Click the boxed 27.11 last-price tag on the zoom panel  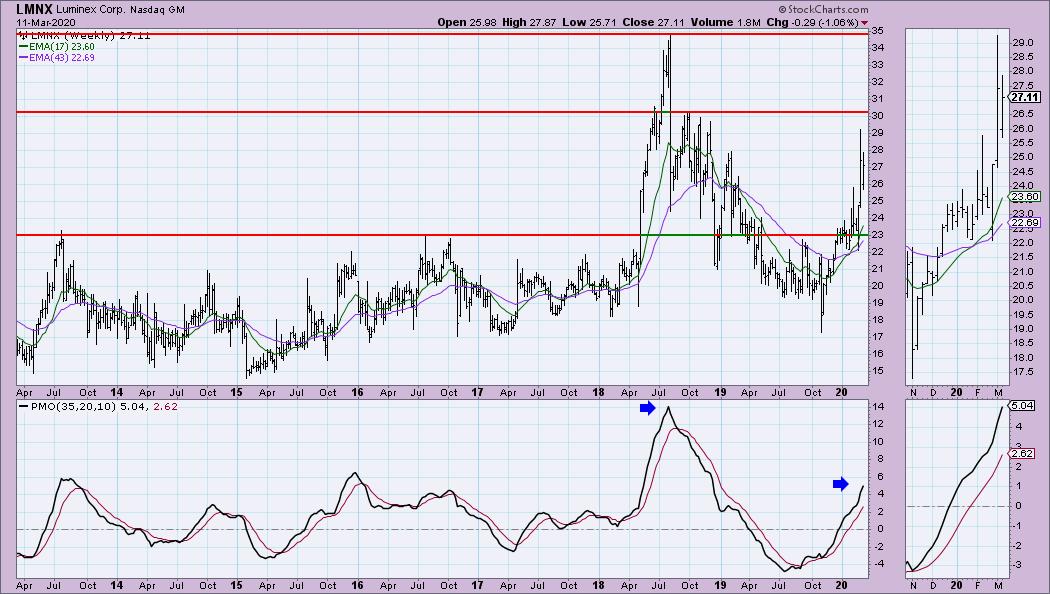coord(1025,97)
